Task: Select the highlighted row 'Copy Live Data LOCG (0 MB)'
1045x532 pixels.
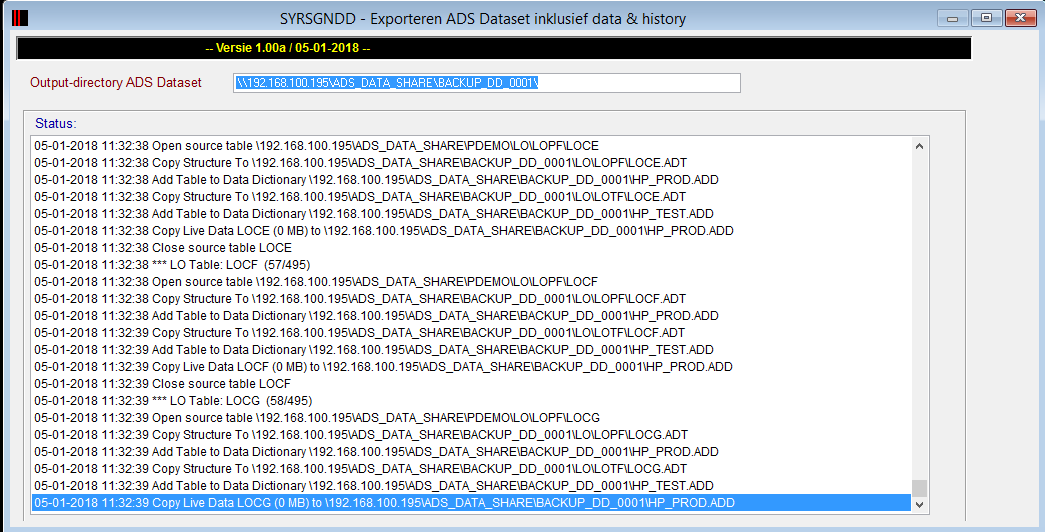Action: [x=471, y=503]
